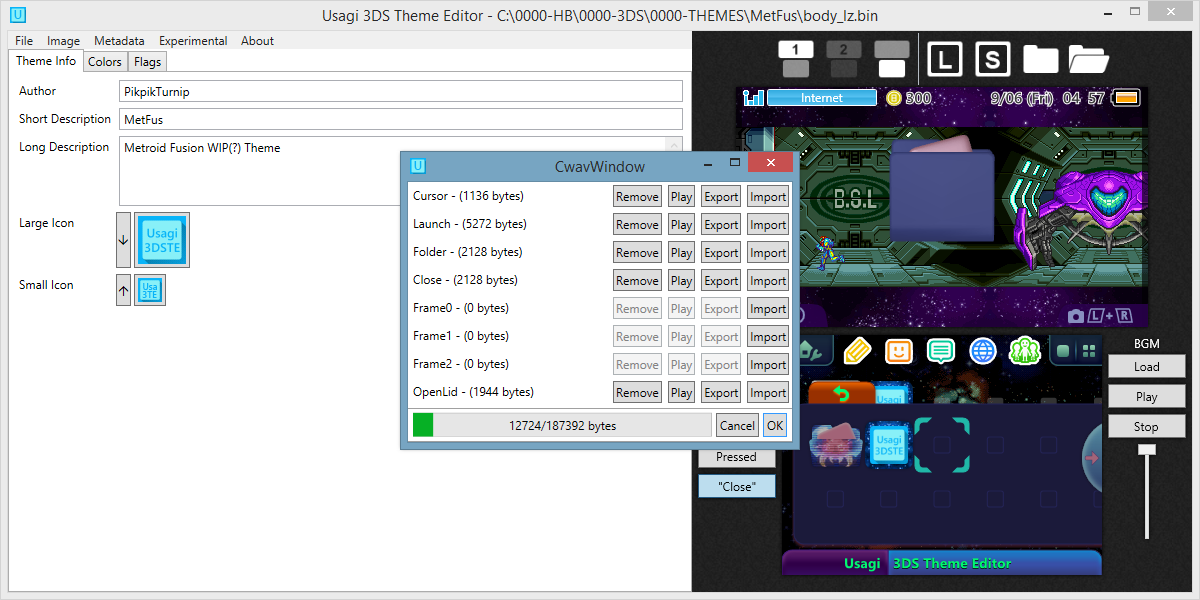Screen dimensions: 1200x600
Task: Open the Metadata menu
Action: click(119, 41)
